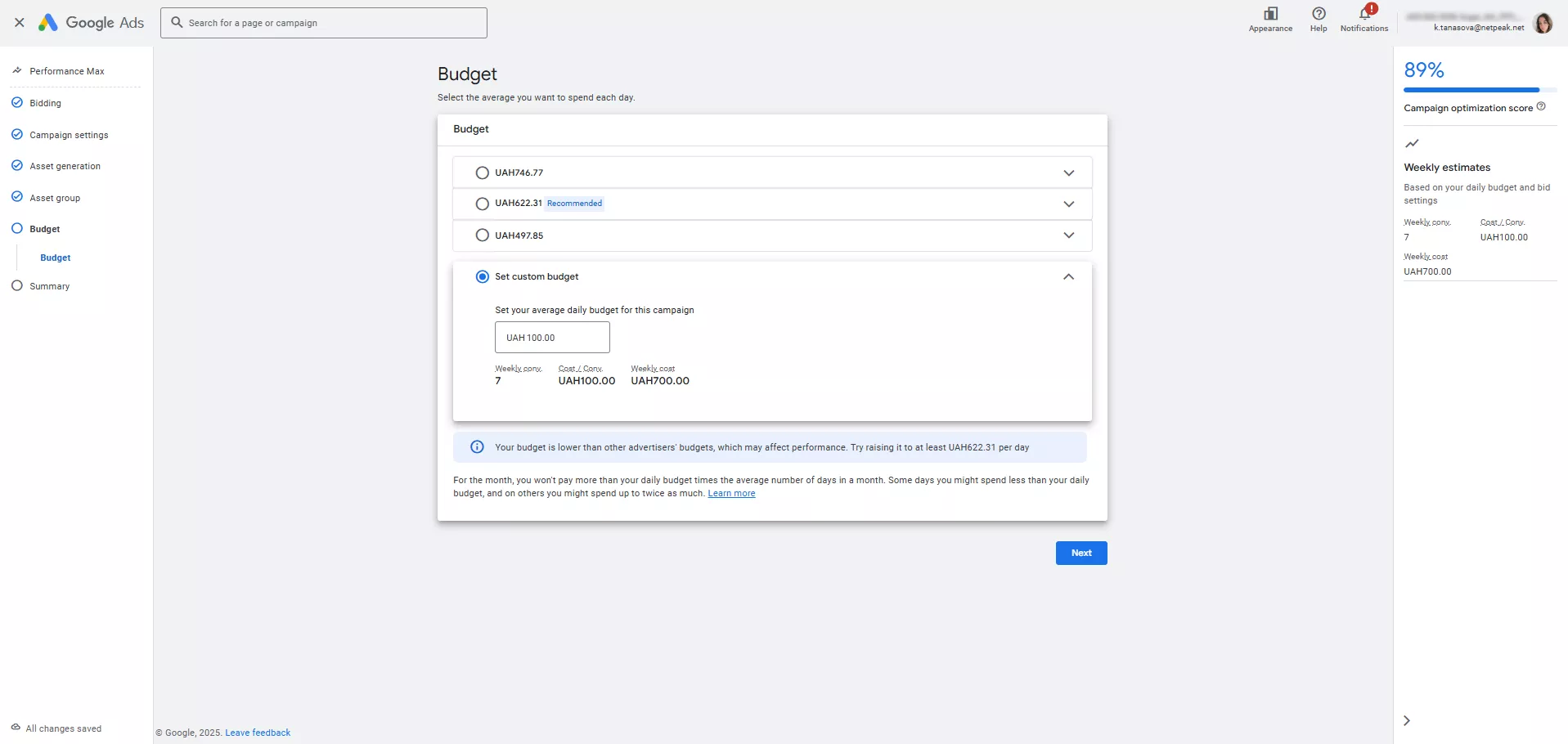This screenshot has height=744, width=1568.
Task: Click the user profile avatar
Action: click(1543, 23)
